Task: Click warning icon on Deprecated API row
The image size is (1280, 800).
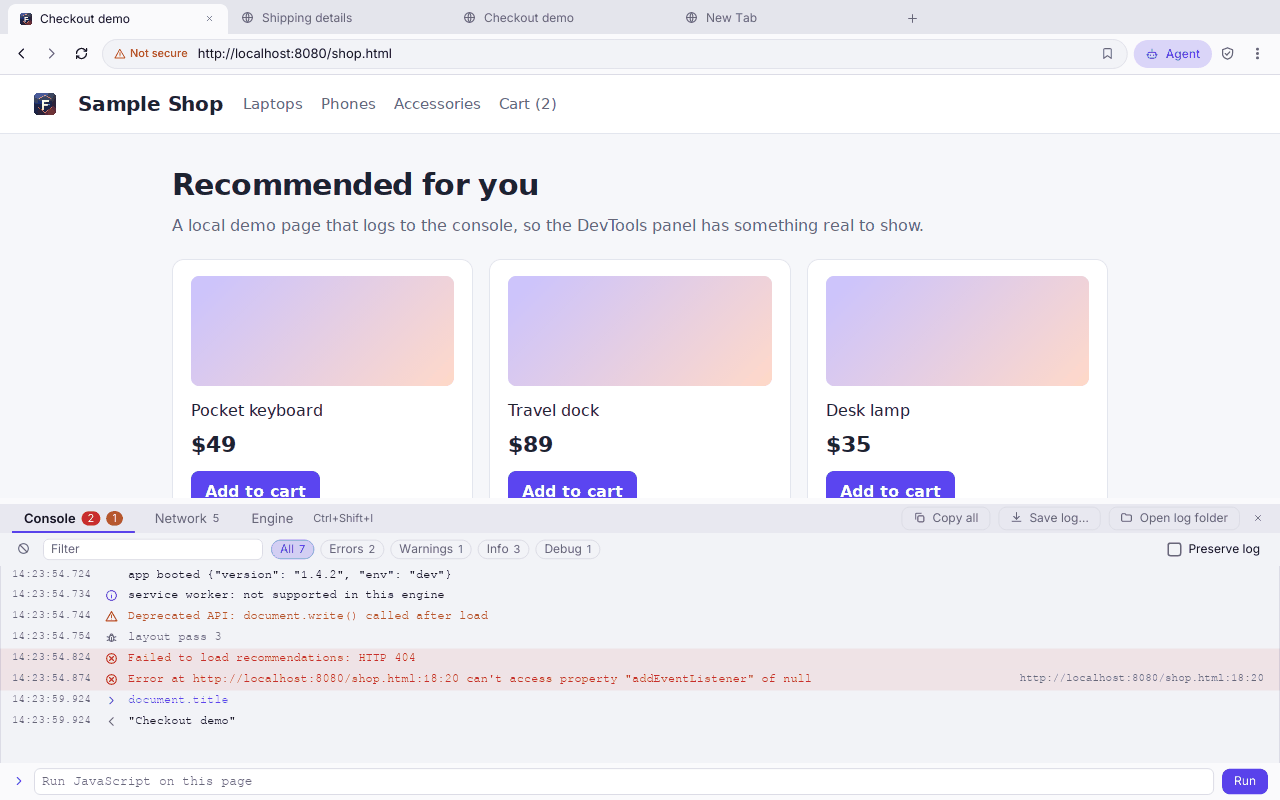Action: click(x=111, y=616)
